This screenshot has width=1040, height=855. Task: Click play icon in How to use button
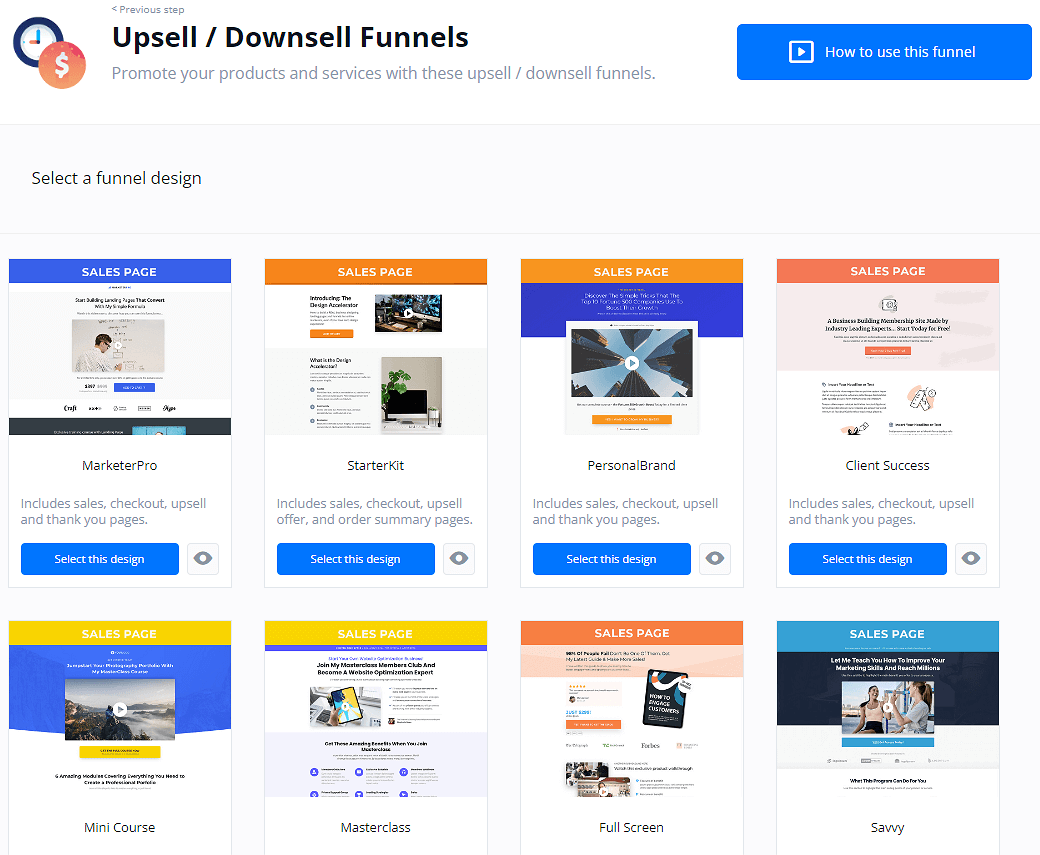click(801, 52)
